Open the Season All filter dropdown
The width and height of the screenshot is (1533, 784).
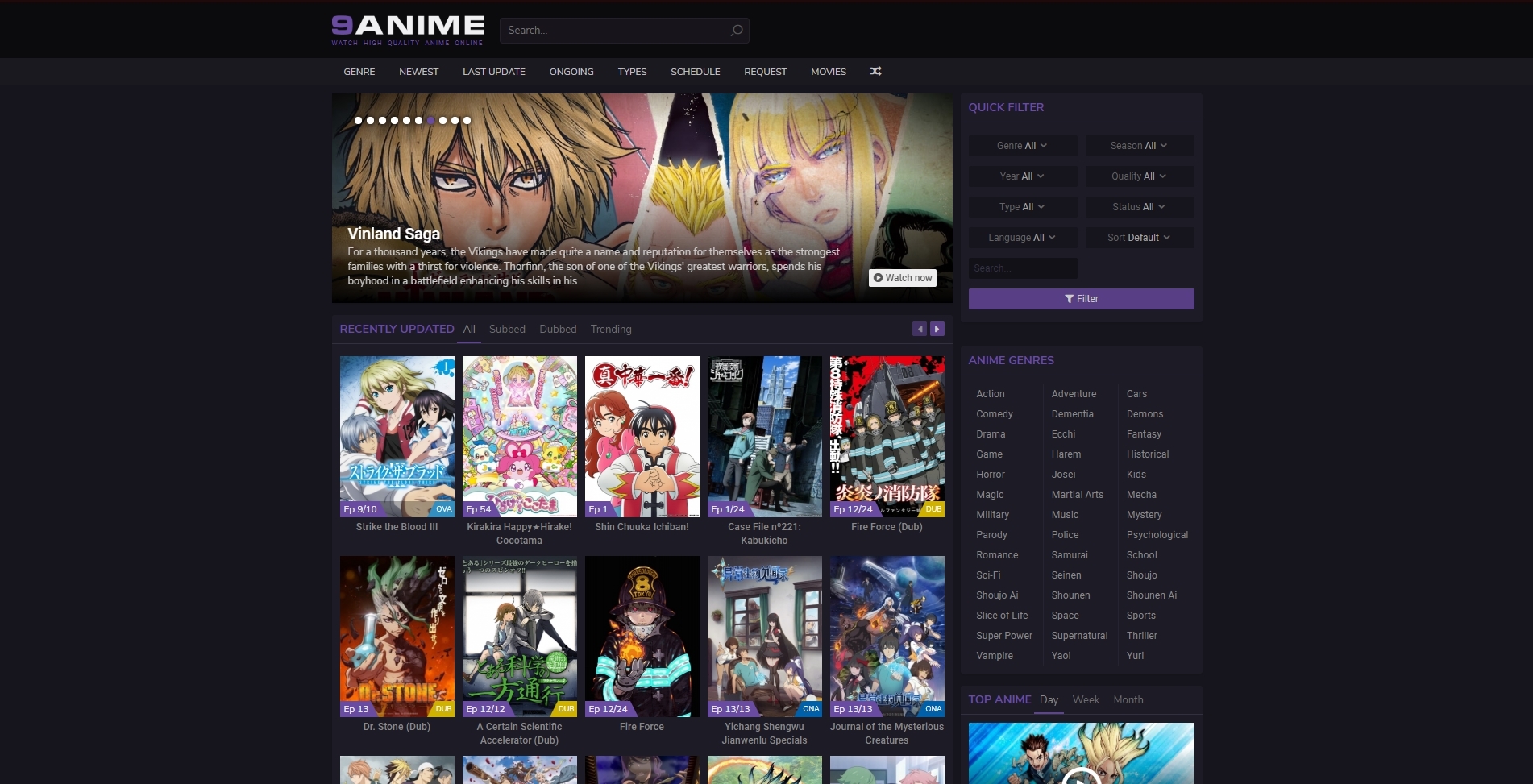tap(1139, 146)
